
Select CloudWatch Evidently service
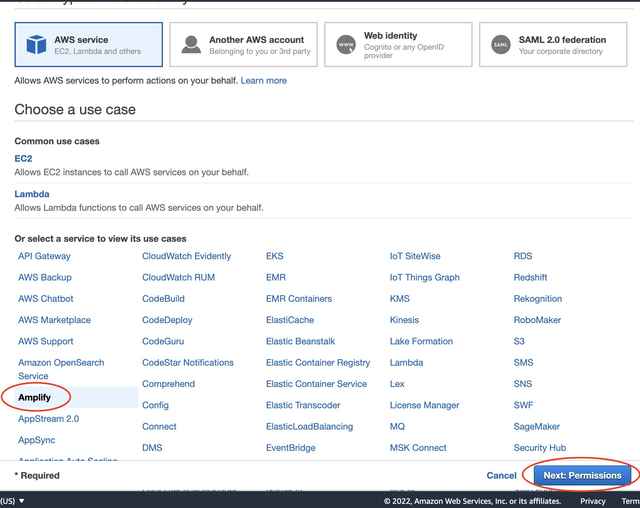[187, 256]
